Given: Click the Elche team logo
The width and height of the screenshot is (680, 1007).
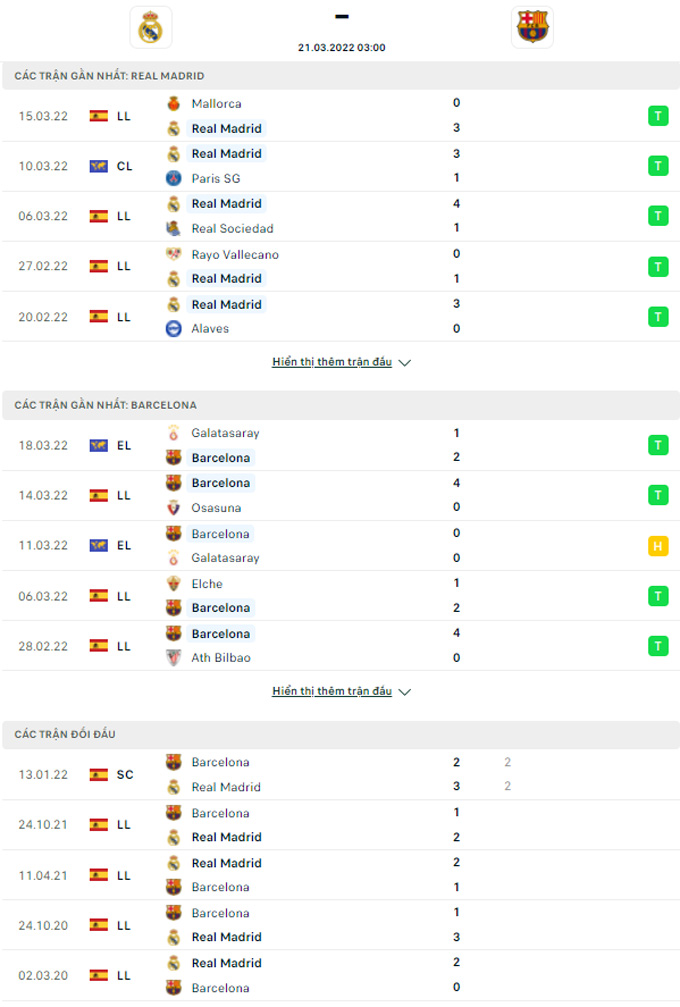Looking at the screenshot, I should coord(173,583).
